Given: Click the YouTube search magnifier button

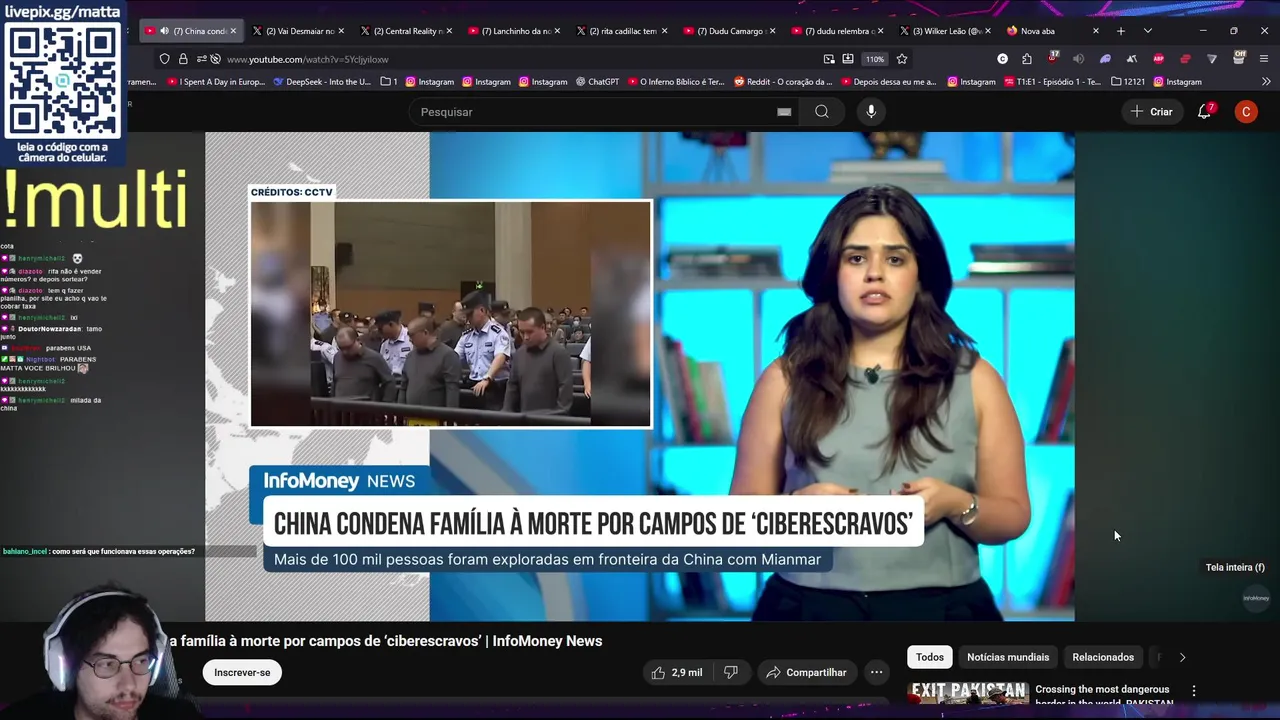Looking at the screenshot, I should coord(822,112).
